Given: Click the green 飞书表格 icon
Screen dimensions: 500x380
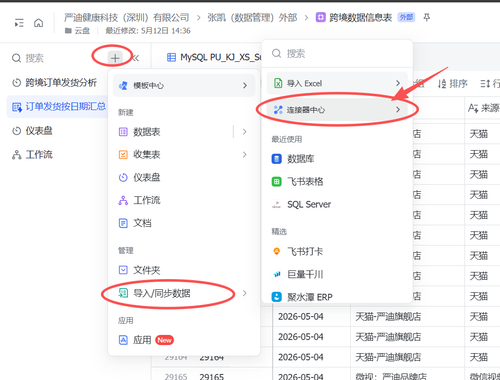Looking at the screenshot, I should [x=277, y=182].
